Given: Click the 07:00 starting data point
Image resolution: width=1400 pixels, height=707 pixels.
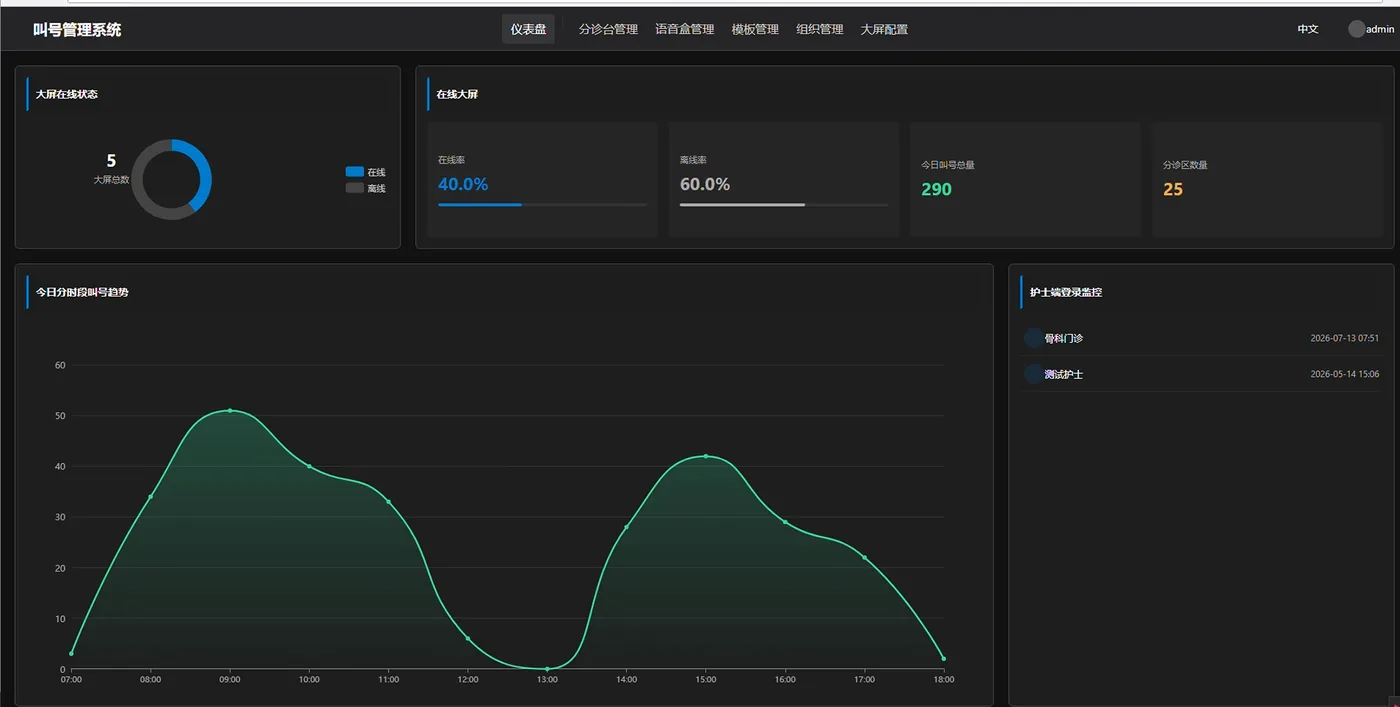Looking at the screenshot, I should [71, 653].
